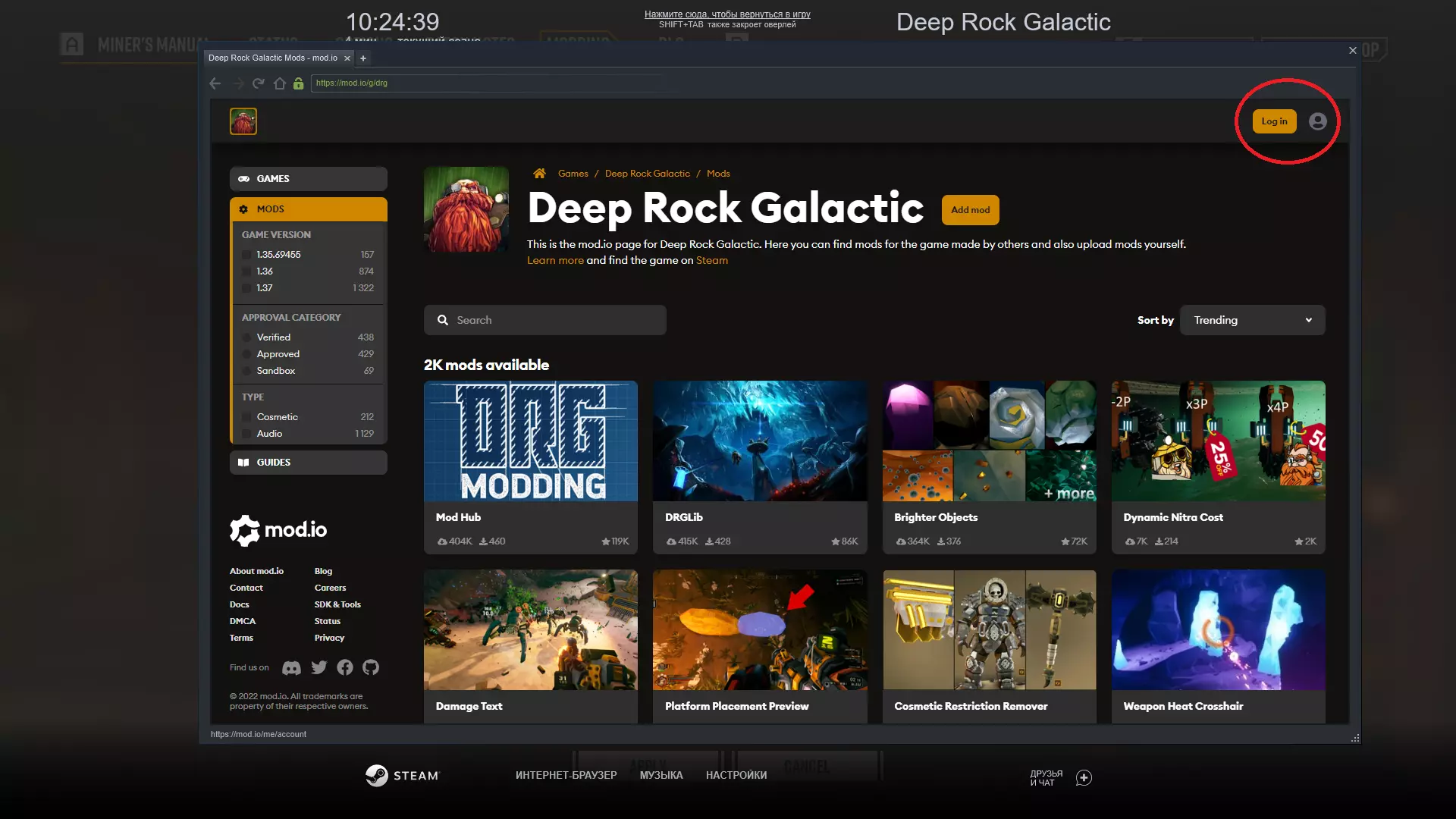Image resolution: width=1456 pixels, height=819 pixels.
Task: Check the 1.37 game version filter
Action: 246,288
